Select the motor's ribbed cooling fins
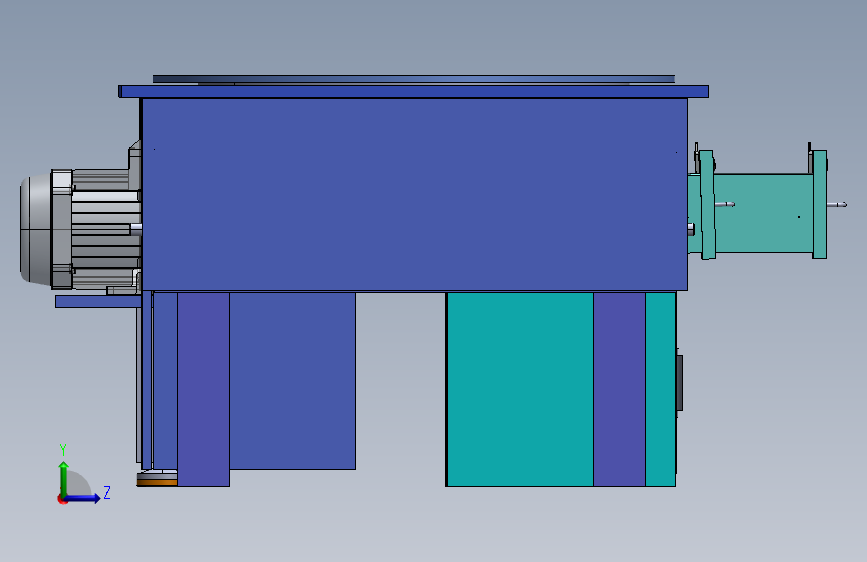Image resolution: width=867 pixels, height=562 pixels. 105,229
